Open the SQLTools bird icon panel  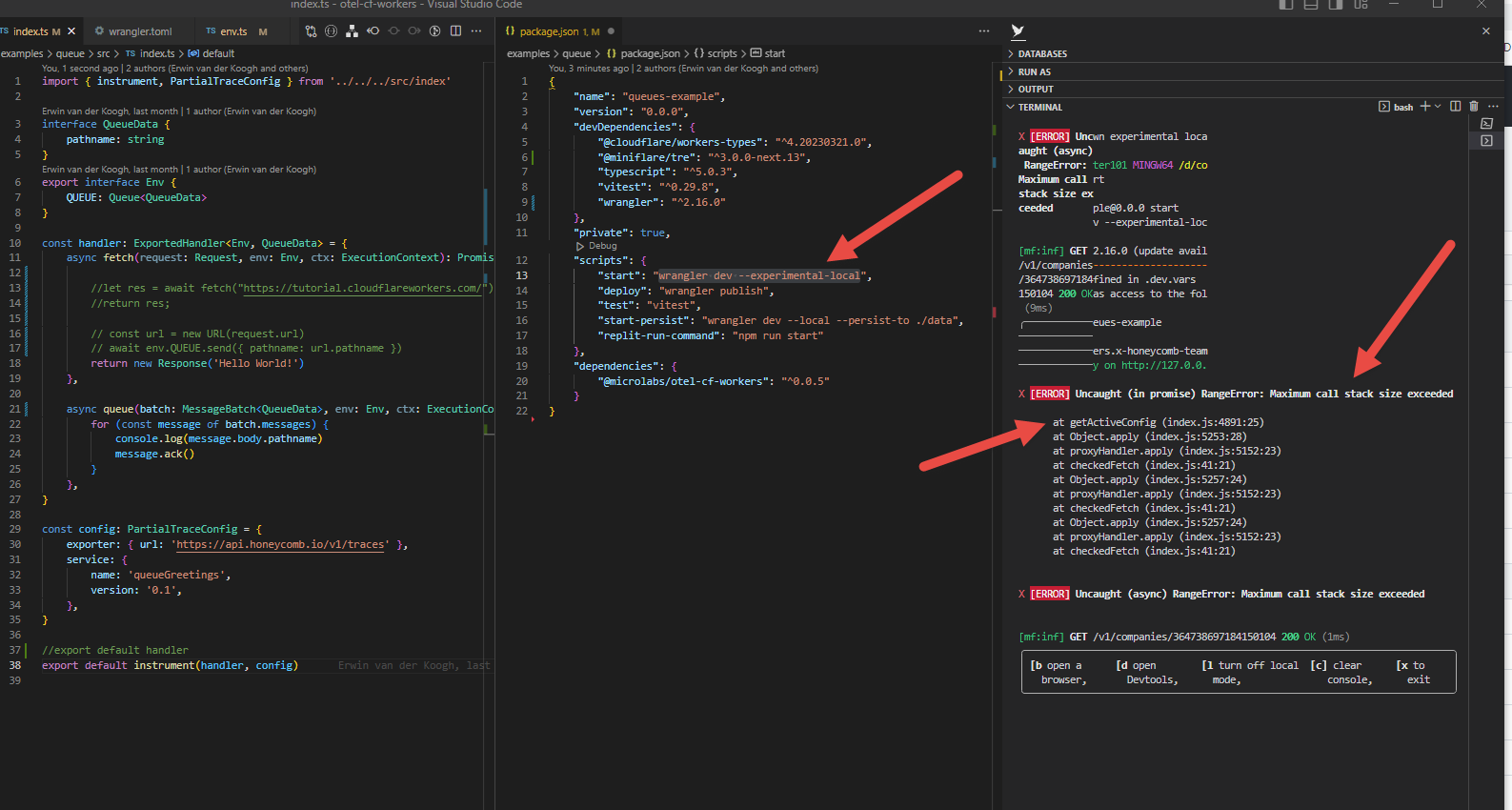pyautogui.click(x=1018, y=31)
